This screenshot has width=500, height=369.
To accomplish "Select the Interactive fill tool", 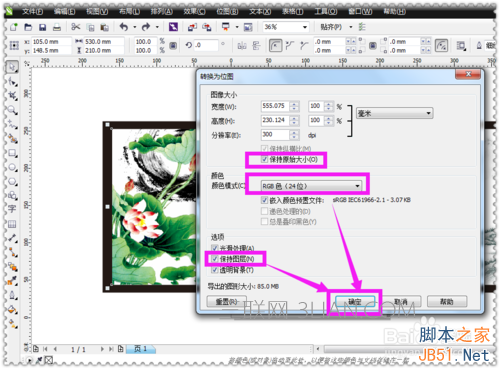I will coord(13,324).
